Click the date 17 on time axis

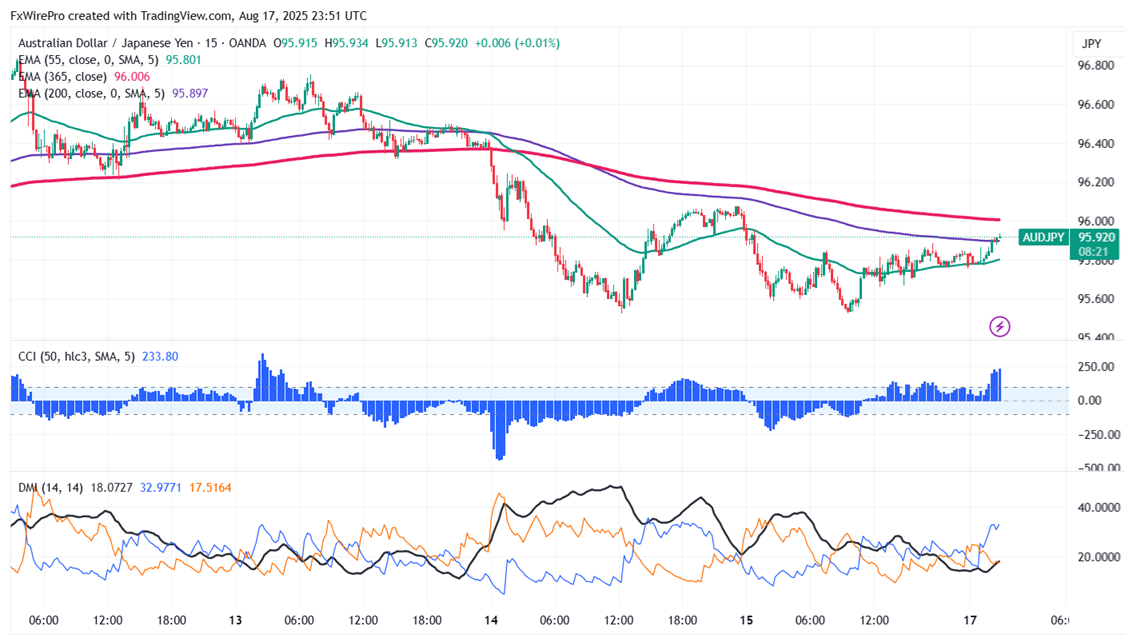point(970,621)
